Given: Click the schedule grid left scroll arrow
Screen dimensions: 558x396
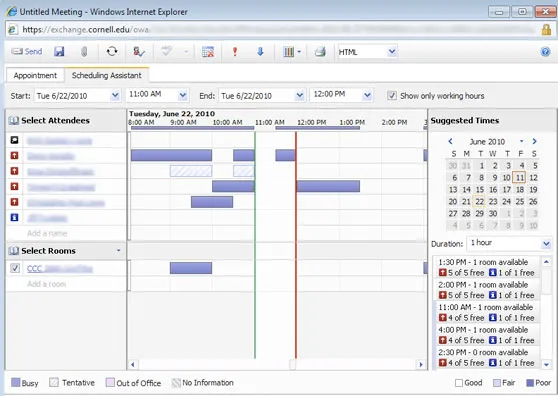Looking at the screenshot, I should pyautogui.click(x=133, y=364).
